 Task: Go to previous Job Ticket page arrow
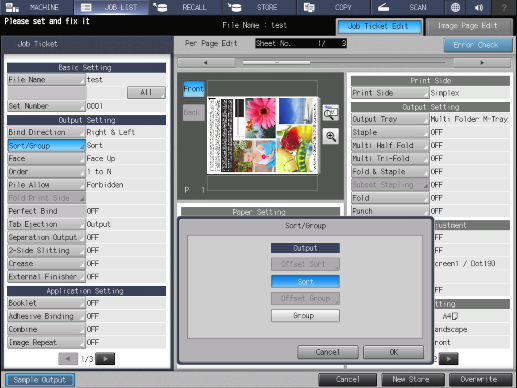pos(68,359)
